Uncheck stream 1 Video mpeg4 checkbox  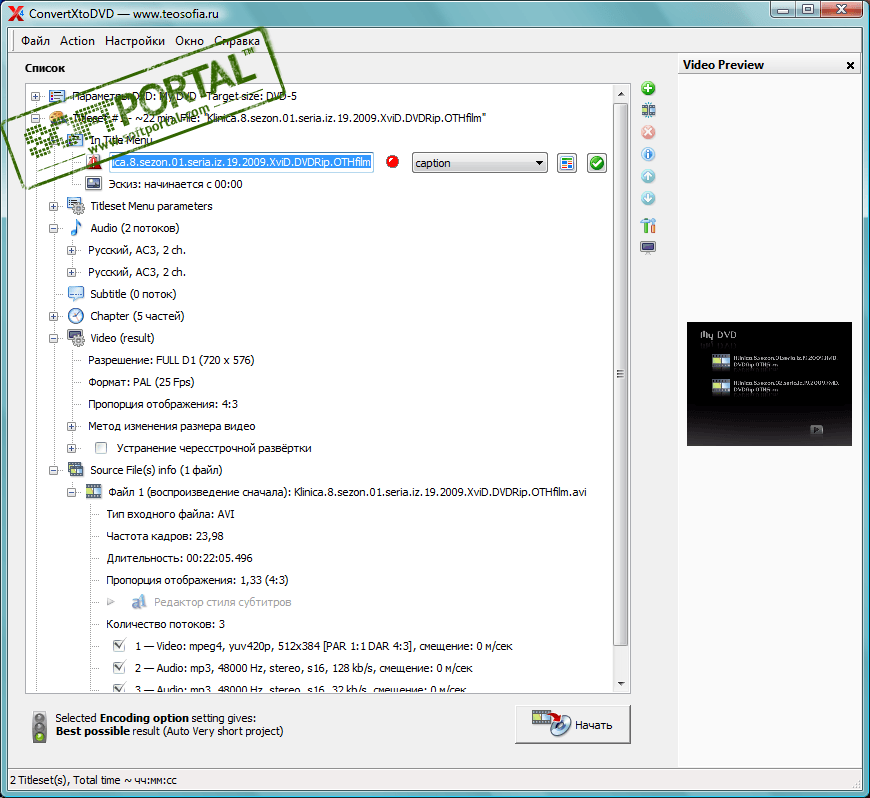point(119,645)
